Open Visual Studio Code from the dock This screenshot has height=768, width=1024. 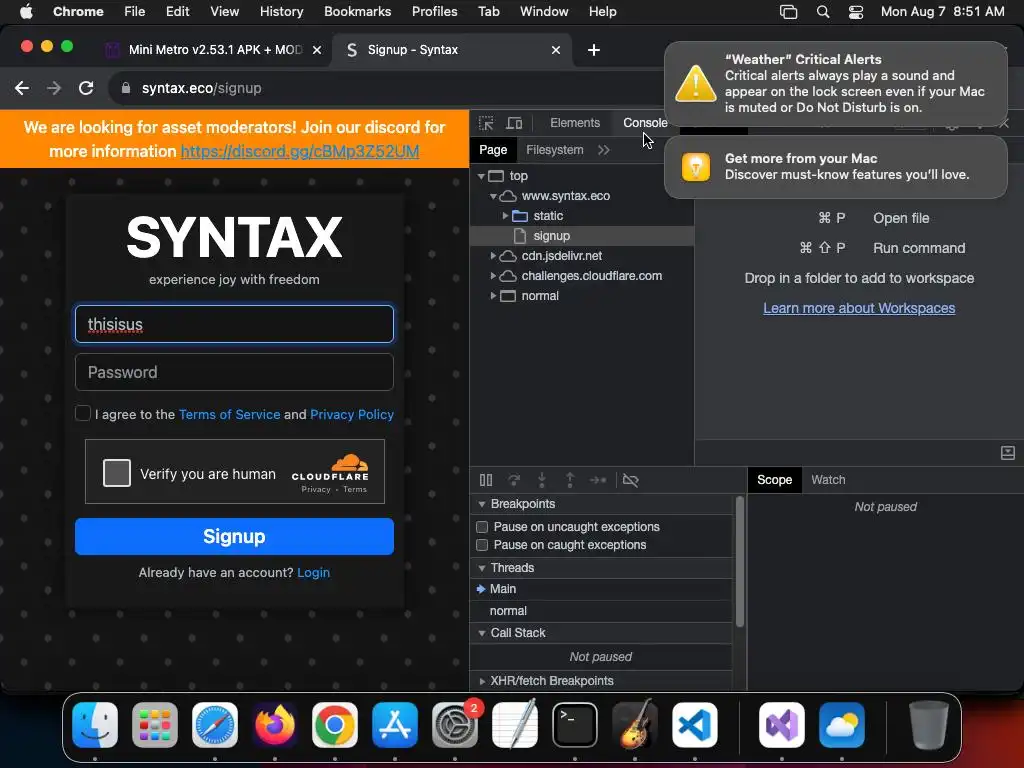pos(695,725)
